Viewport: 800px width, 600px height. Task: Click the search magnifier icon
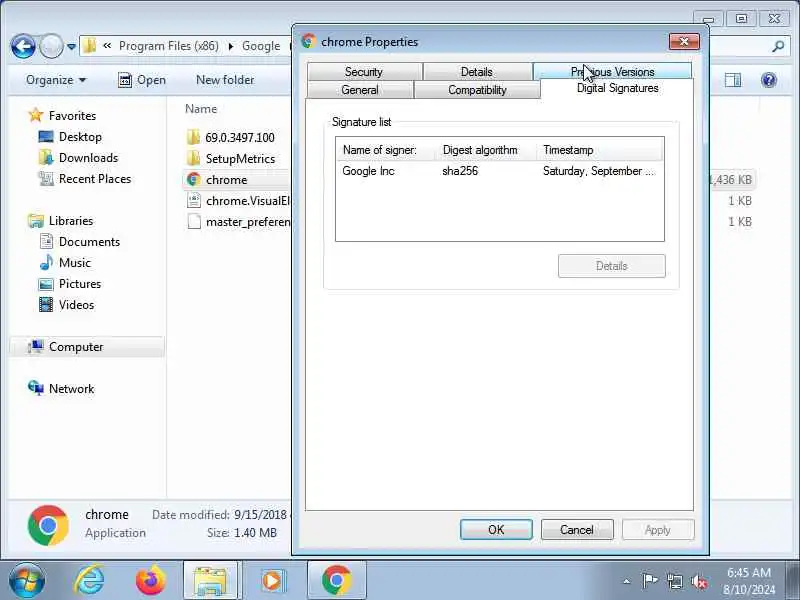(x=778, y=46)
